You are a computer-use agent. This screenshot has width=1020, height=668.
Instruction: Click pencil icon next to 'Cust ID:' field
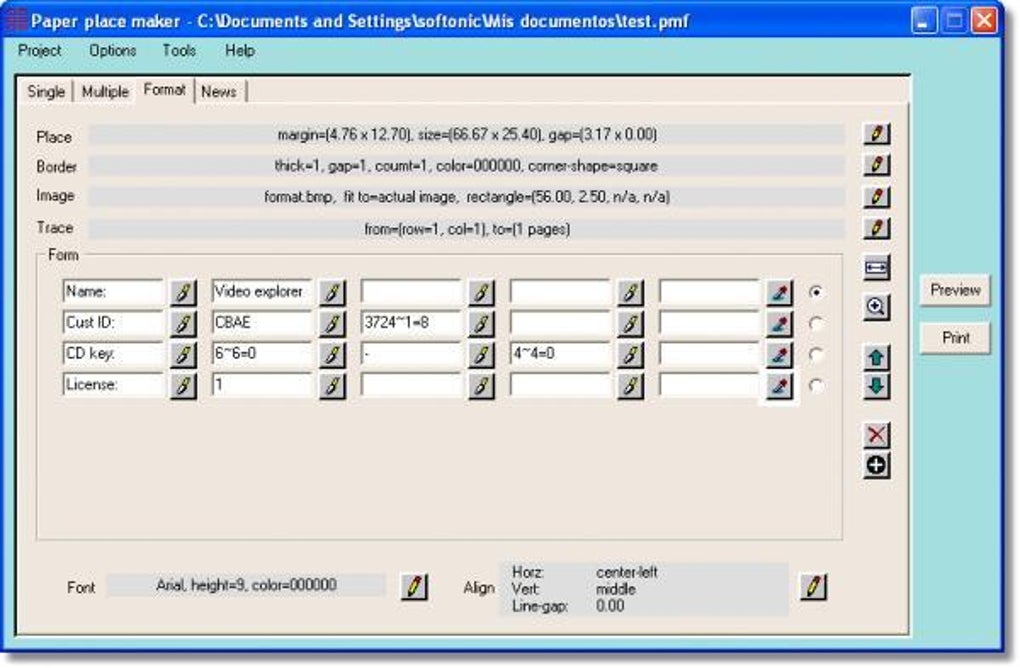click(x=183, y=323)
